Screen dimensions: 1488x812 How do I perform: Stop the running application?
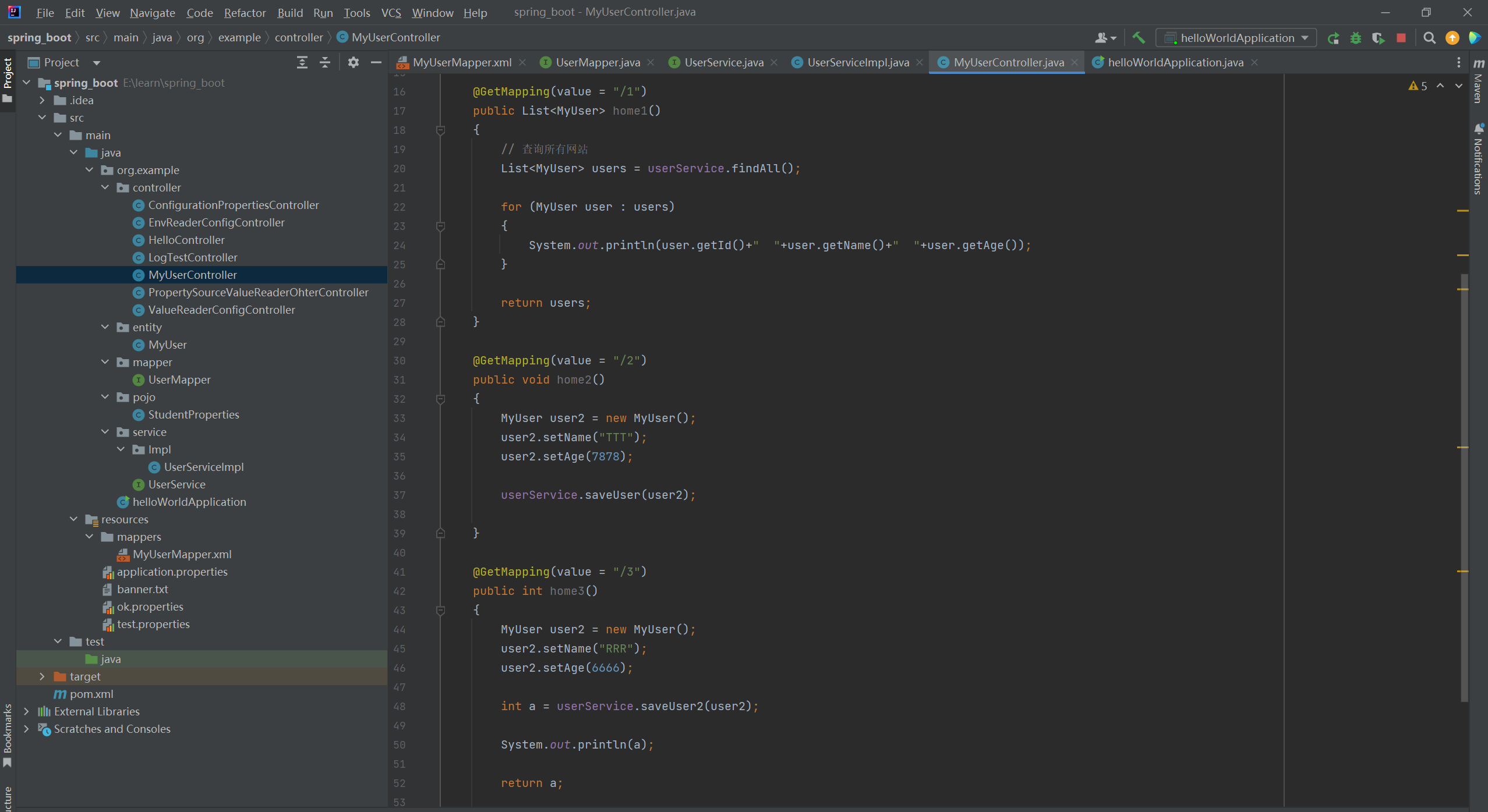tap(1401, 38)
